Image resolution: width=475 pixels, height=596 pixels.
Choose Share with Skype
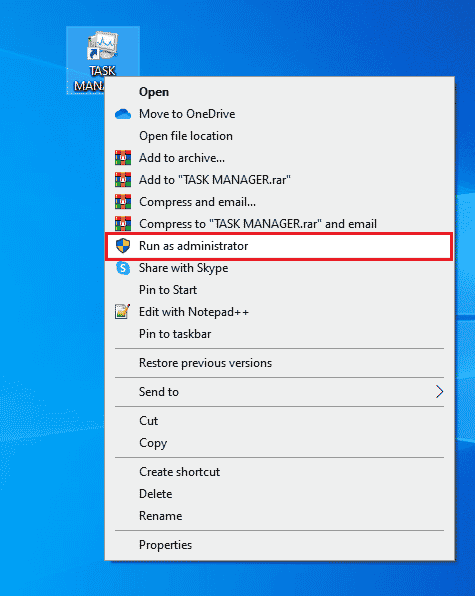click(280, 268)
